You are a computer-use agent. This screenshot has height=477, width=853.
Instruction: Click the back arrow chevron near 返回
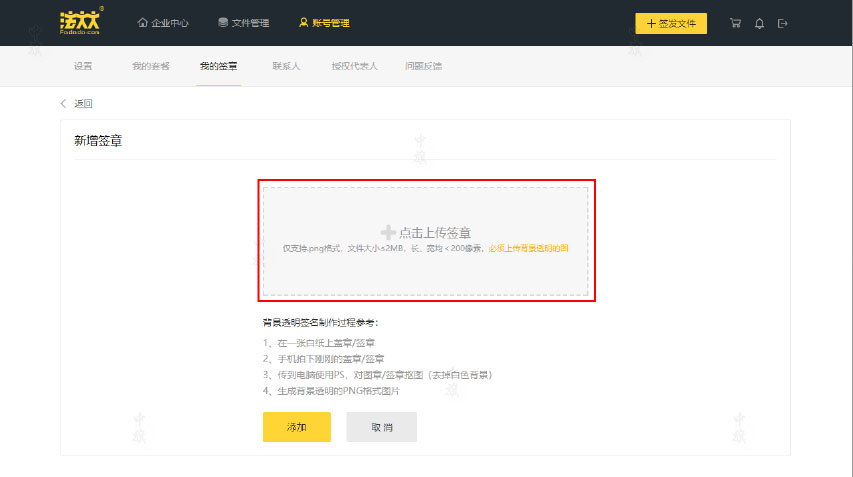click(x=65, y=103)
